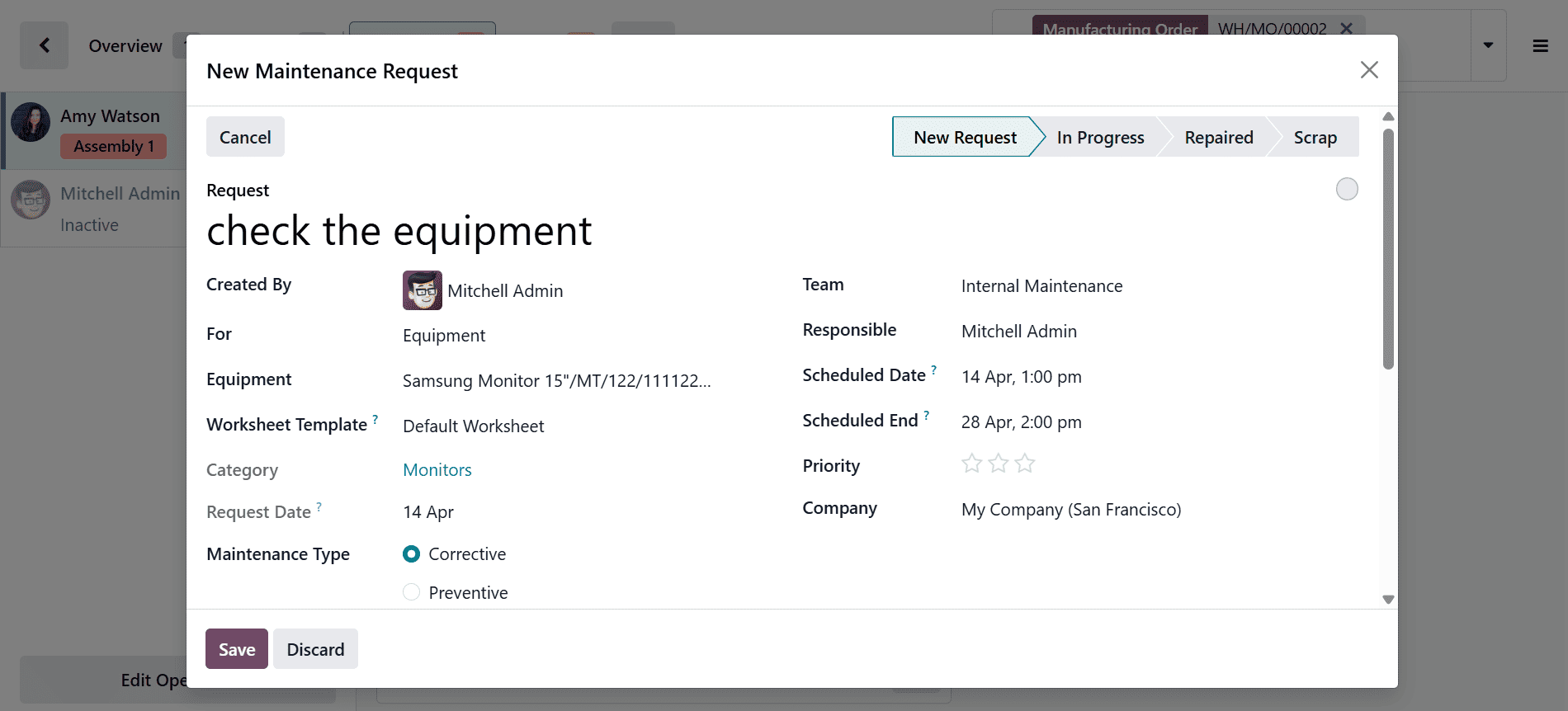
Task: Open the dropdown caret next to Manufacturing Order
Action: coord(1488,45)
